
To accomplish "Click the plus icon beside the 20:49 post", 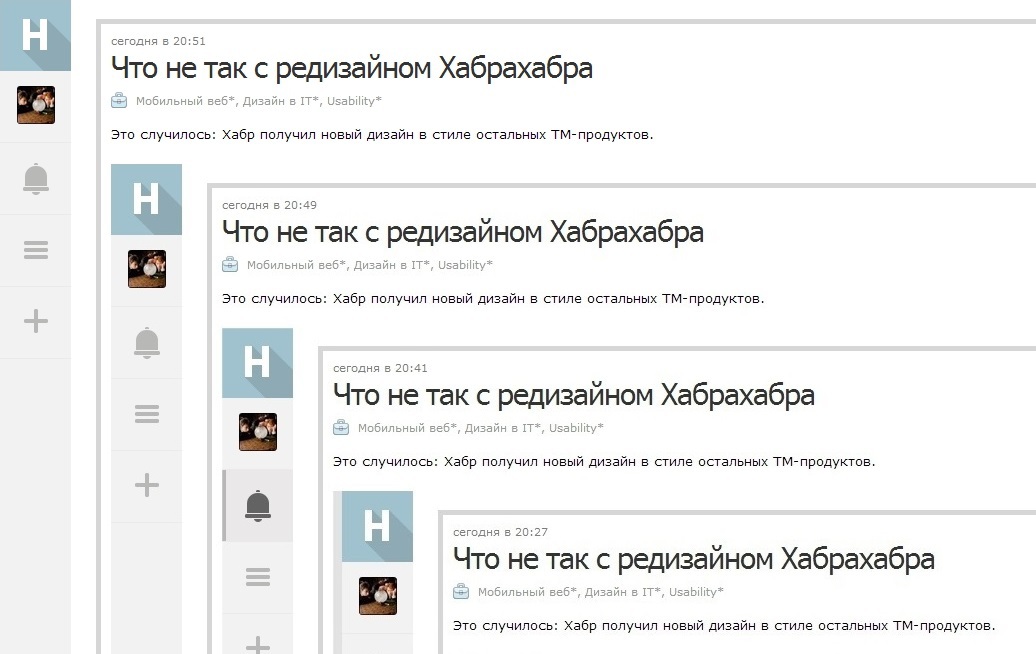I will pos(147,485).
